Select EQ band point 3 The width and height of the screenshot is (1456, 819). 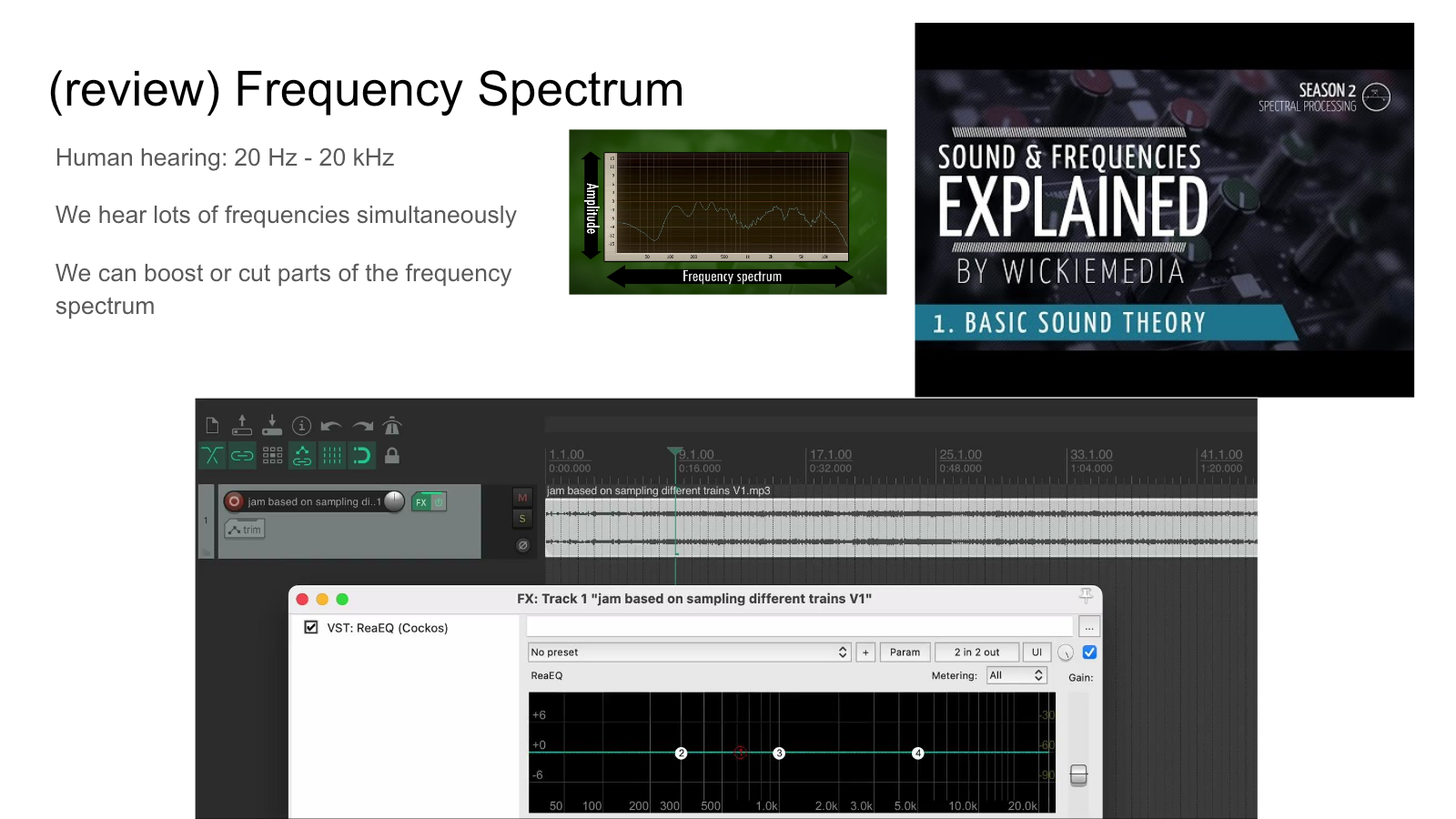click(x=779, y=753)
